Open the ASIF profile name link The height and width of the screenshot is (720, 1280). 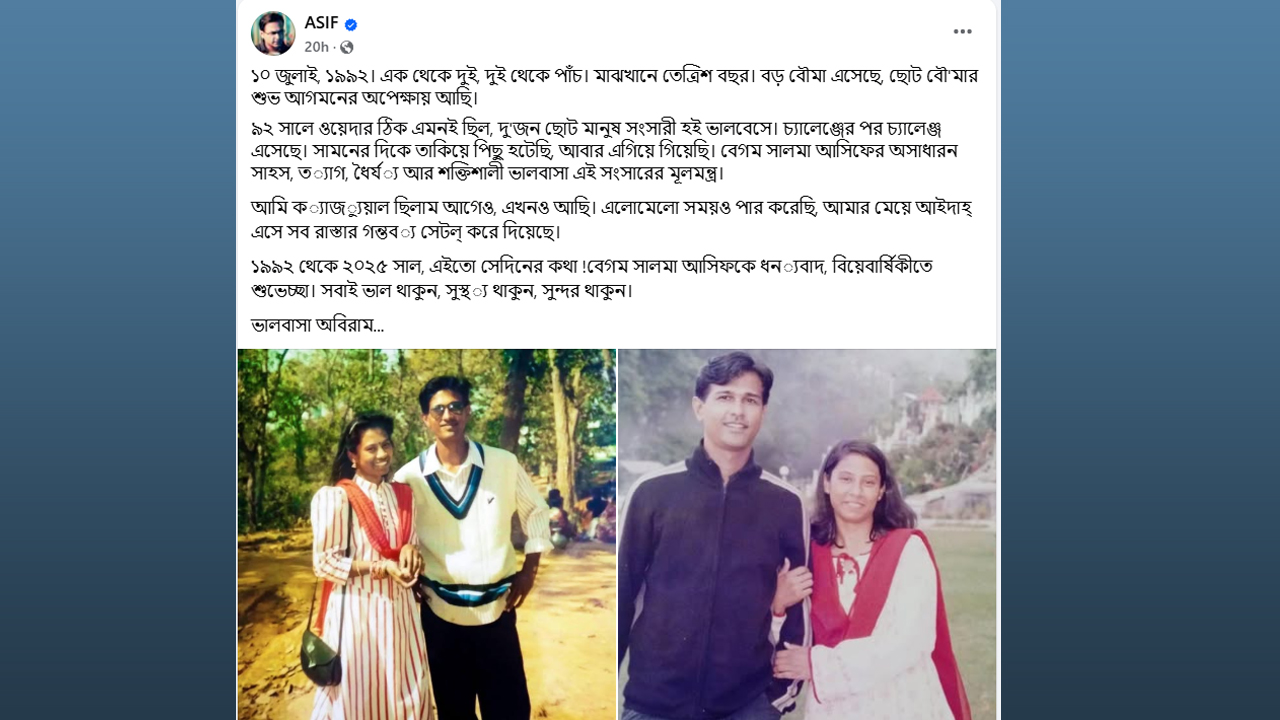[x=321, y=23]
